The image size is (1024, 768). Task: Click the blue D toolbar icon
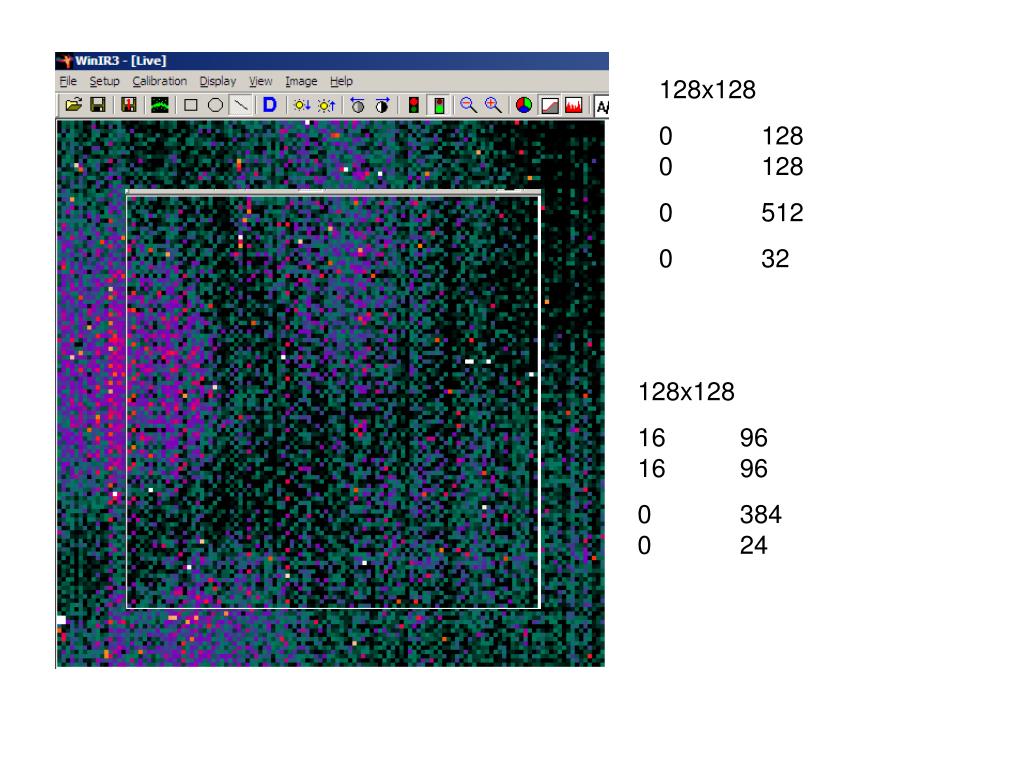269,105
